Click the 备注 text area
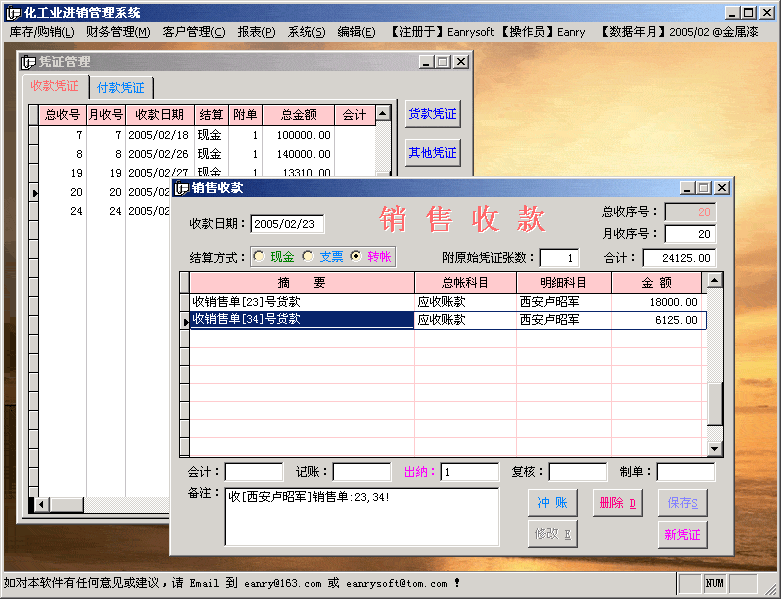The width and height of the screenshot is (781, 599). point(362,517)
